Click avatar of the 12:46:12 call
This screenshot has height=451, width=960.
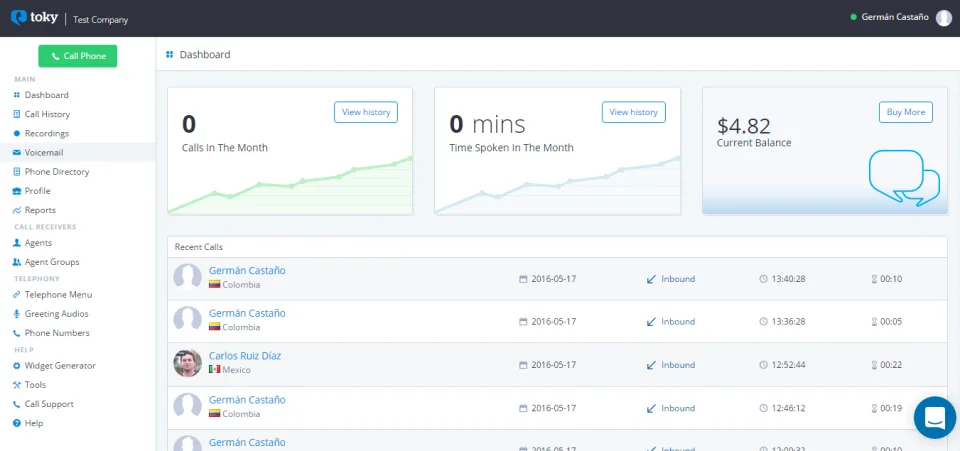pos(187,407)
